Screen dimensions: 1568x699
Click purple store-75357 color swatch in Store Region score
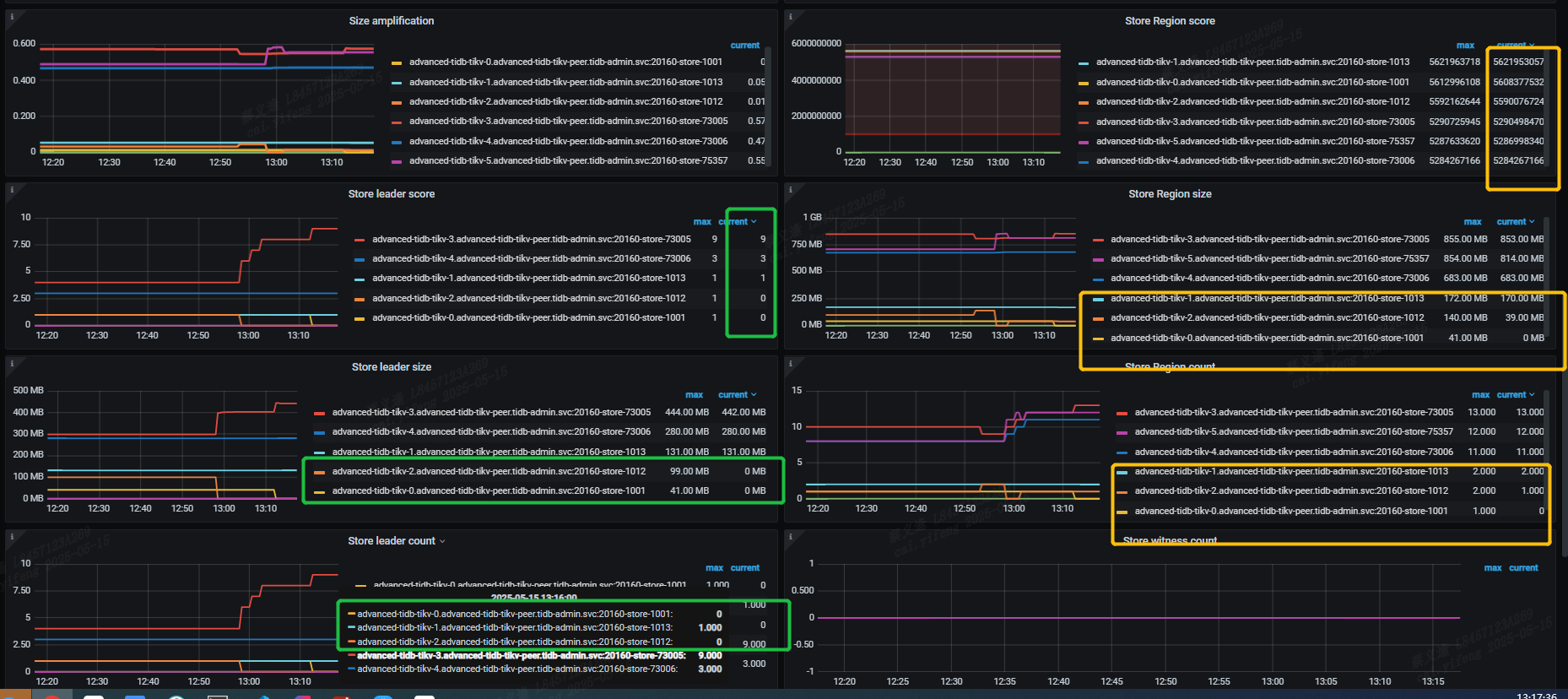tap(1084, 141)
